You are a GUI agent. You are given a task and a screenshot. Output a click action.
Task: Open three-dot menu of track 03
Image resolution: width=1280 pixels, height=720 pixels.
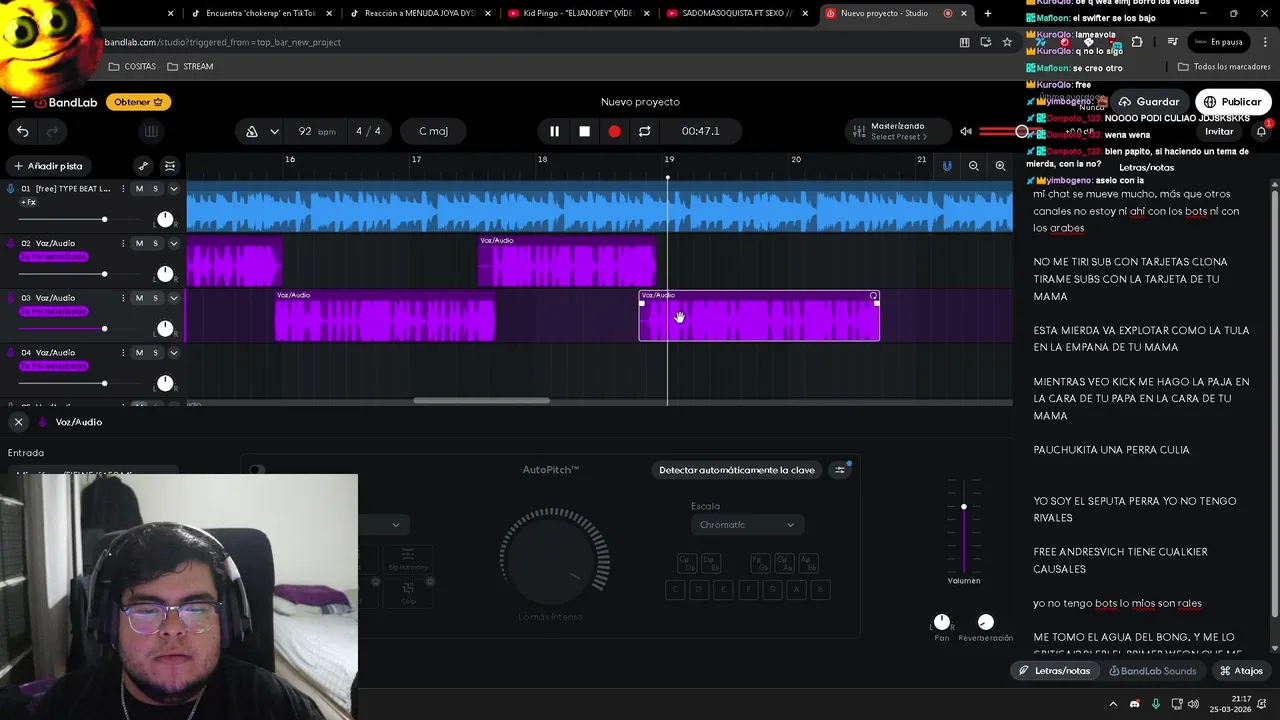(x=123, y=298)
